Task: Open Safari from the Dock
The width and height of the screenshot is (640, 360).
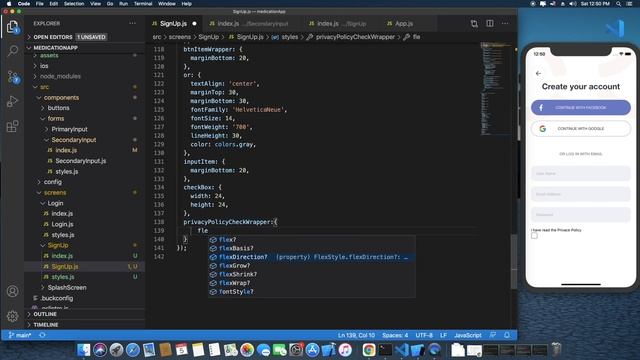Action: [133, 350]
